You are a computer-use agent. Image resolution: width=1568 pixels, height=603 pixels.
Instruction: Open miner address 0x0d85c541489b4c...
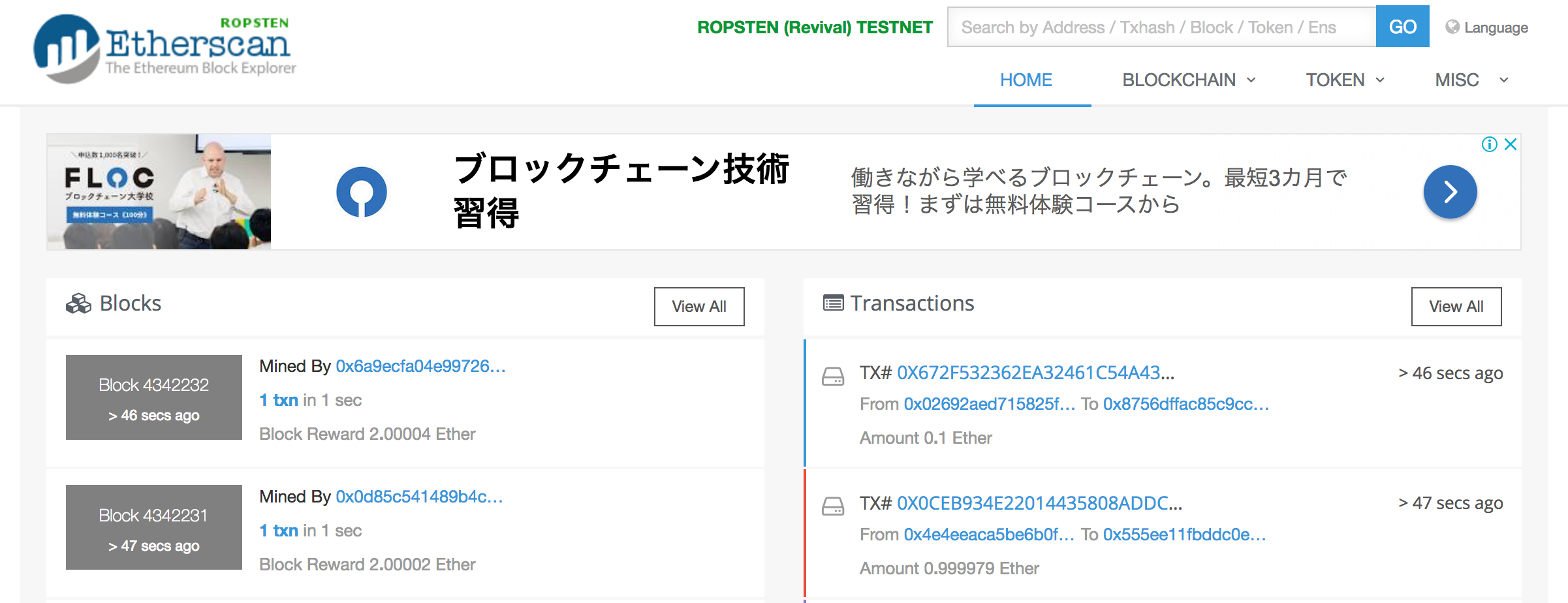[419, 497]
